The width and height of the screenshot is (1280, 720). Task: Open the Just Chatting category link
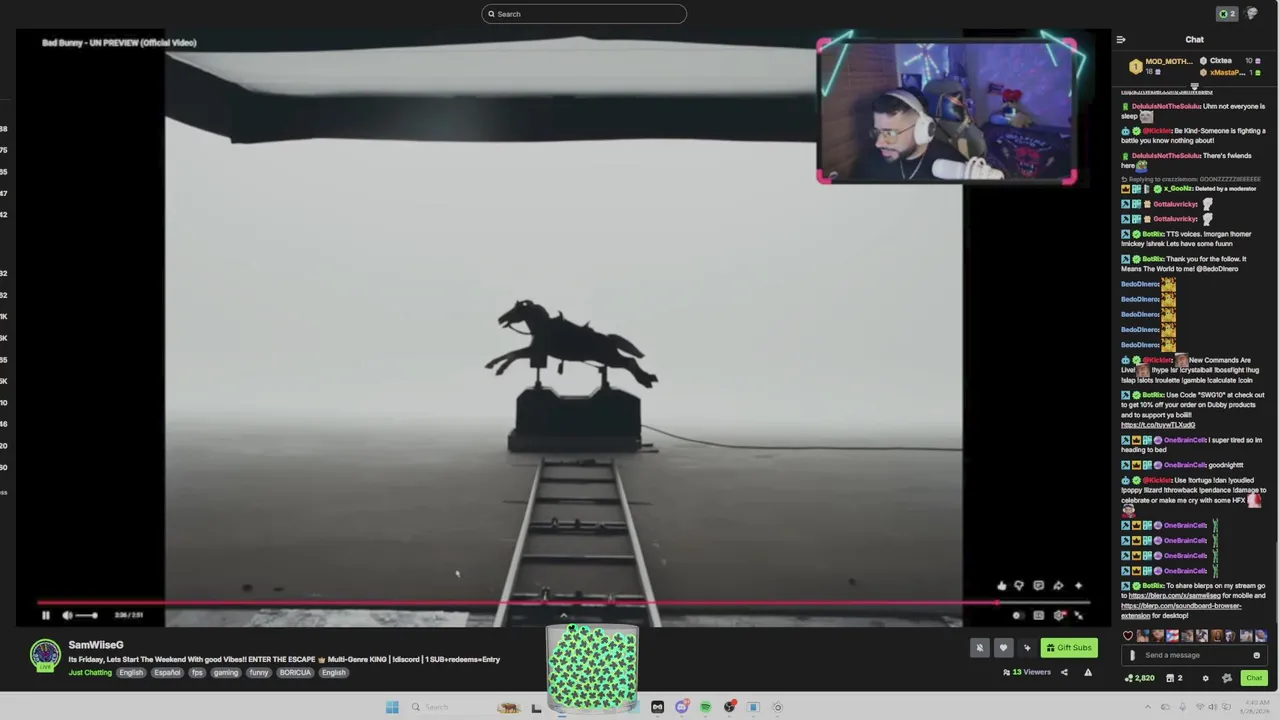click(x=90, y=673)
